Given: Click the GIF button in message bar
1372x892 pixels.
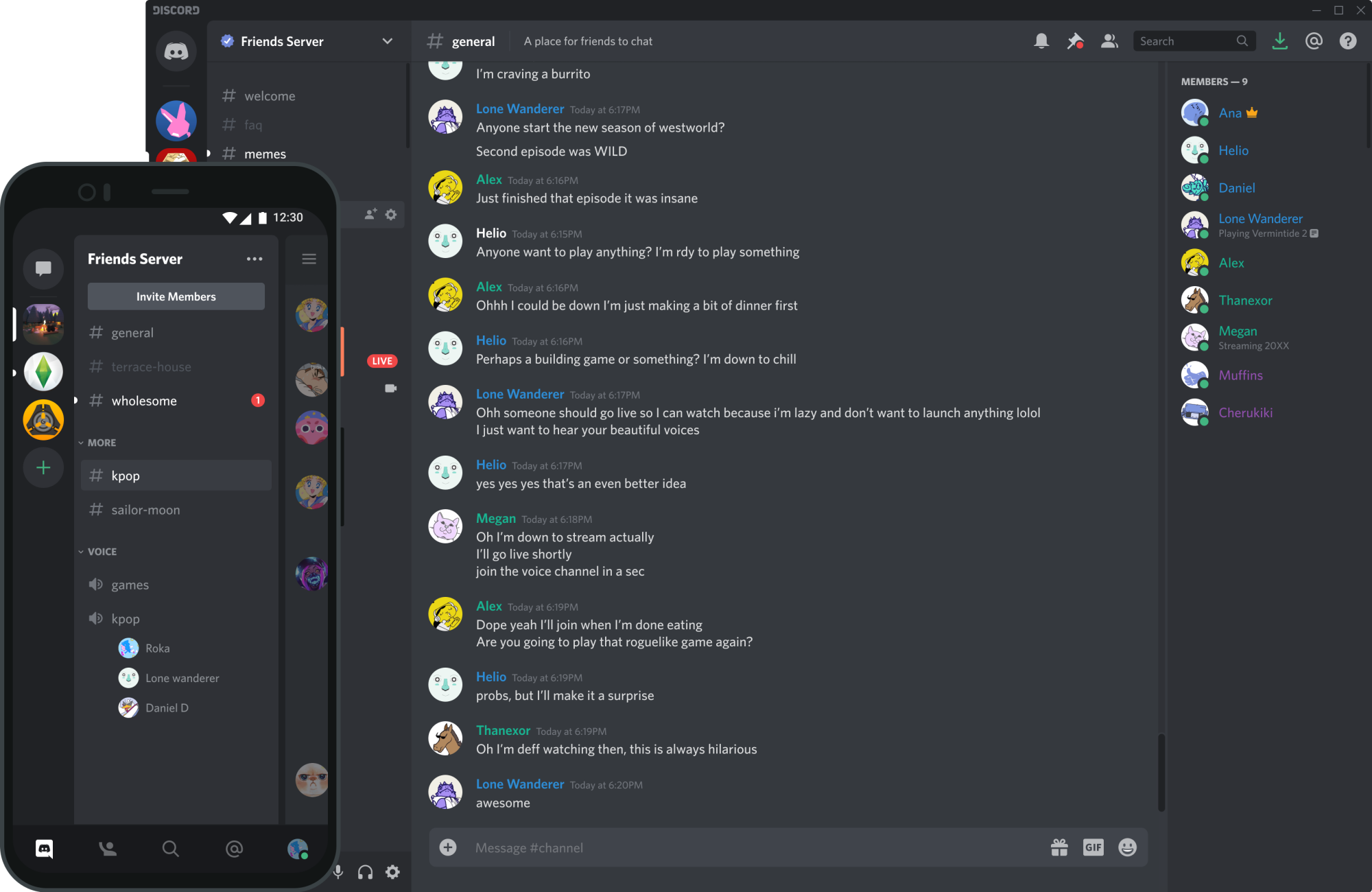Looking at the screenshot, I should point(1094,847).
